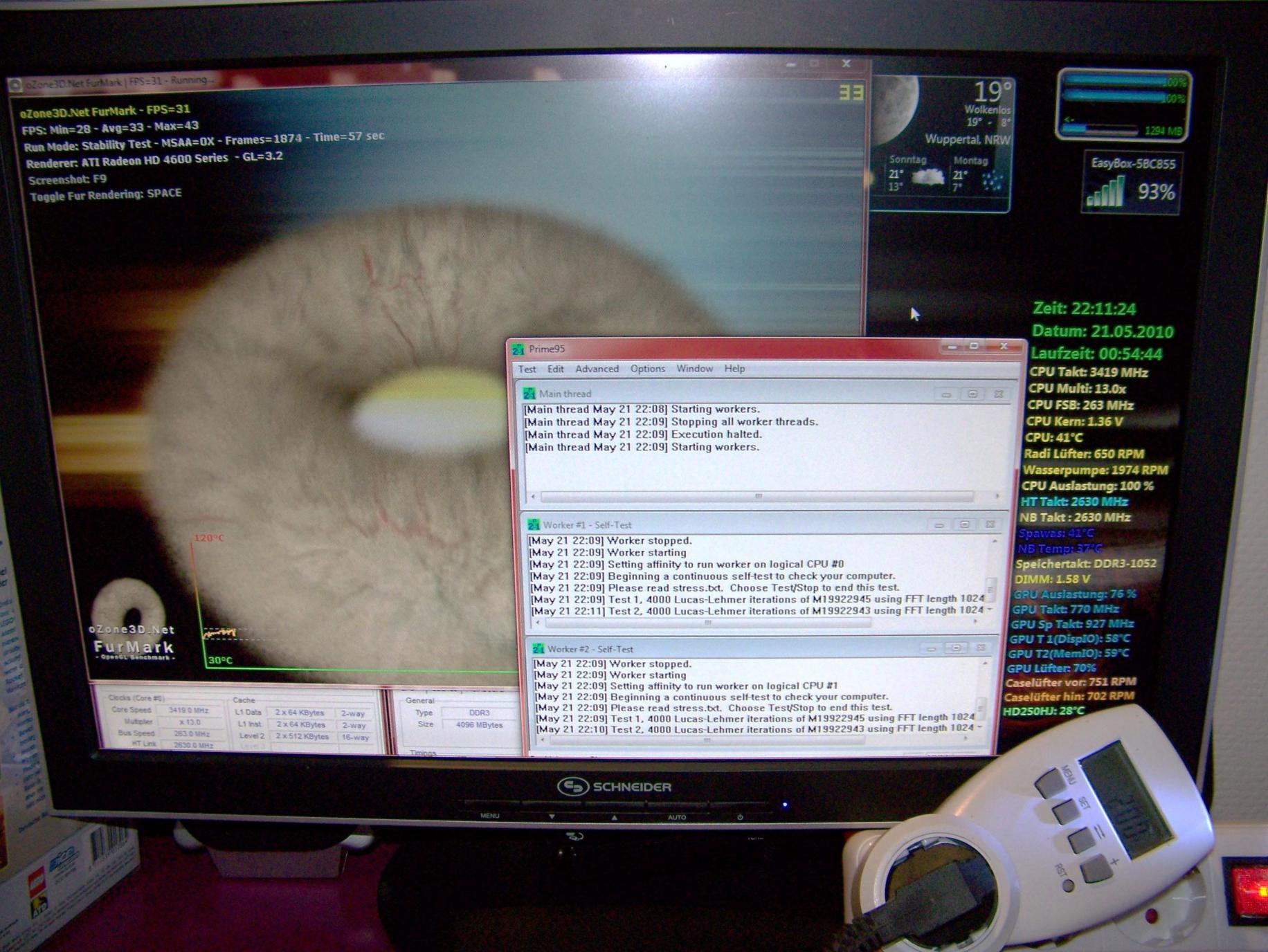This screenshot has width=1268, height=952.
Task: Click Main thread horizontal scrollbar
Action: pyautogui.click(x=765, y=496)
